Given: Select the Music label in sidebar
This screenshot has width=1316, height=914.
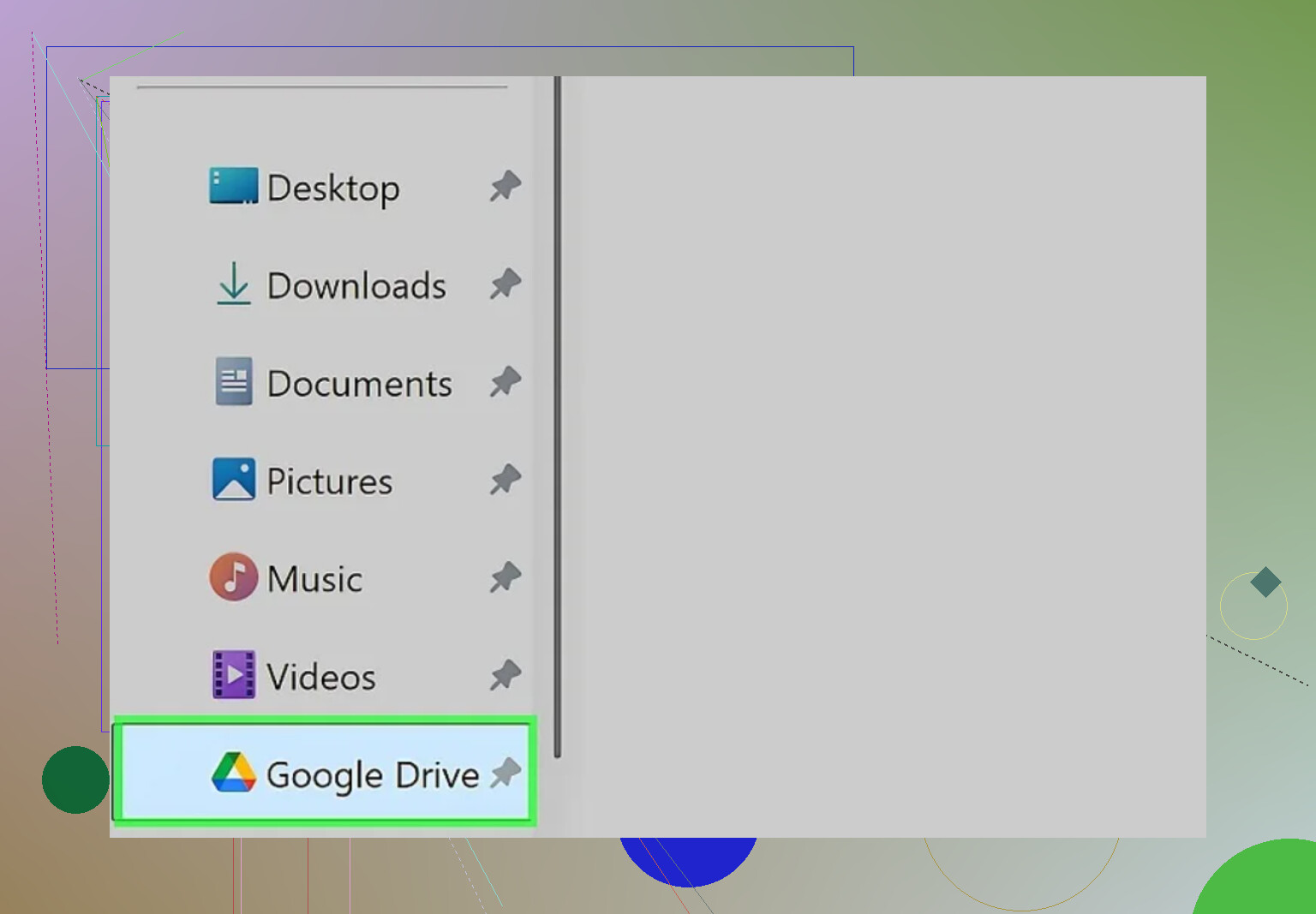Looking at the screenshot, I should pyautogui.click(x=314, y=579).
